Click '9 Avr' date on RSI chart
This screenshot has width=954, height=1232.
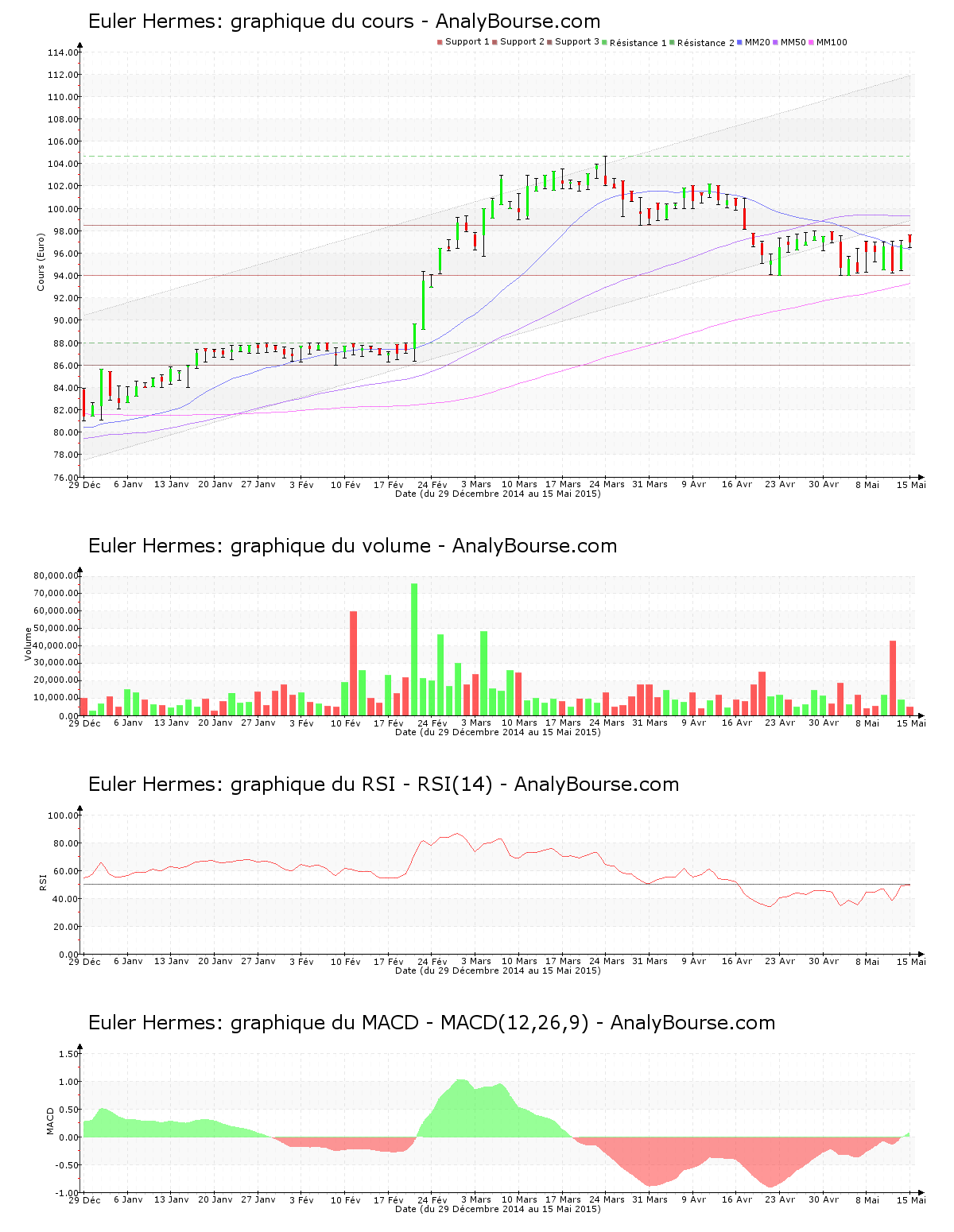tap(693, 961)
